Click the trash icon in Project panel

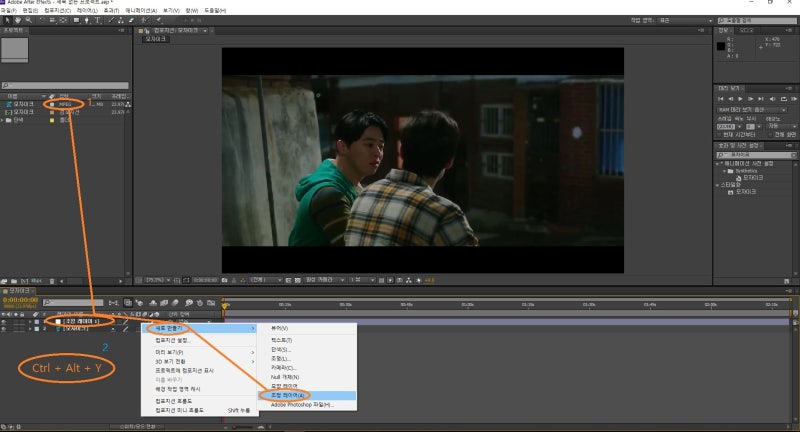pyautogui.click(x=52, y=281)
